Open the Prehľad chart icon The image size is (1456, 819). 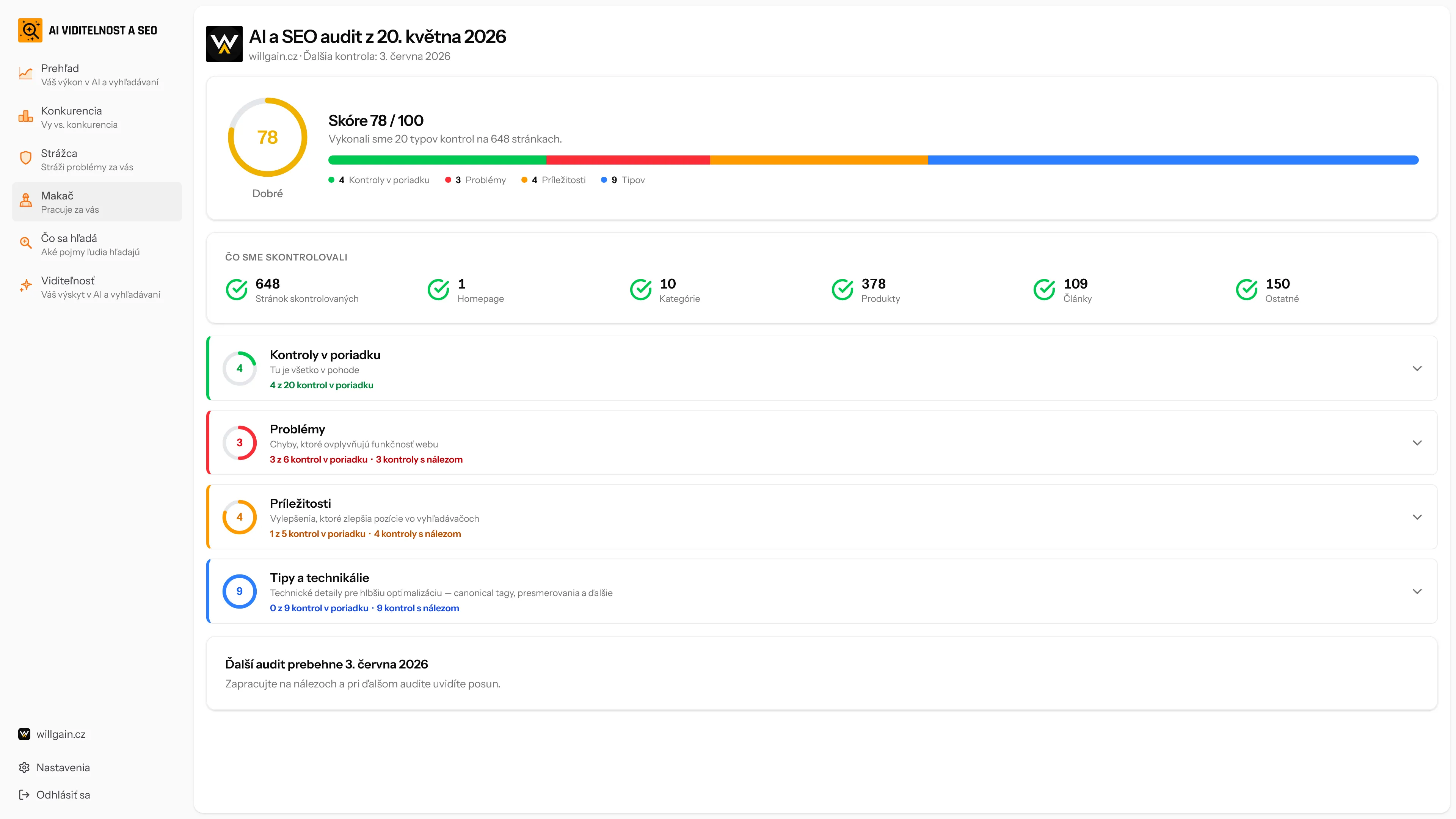pyautogui.click(x=25, y=74)
